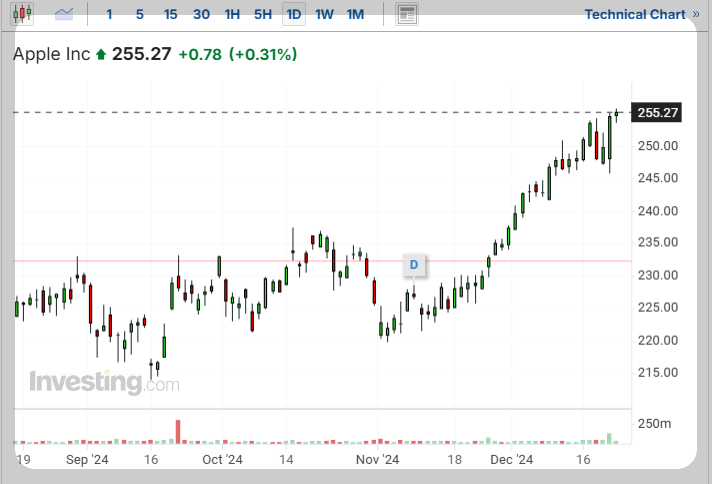Choose the 1H timeframe
The width and height of the screenshot is (712, 484).
pos(232,15)
